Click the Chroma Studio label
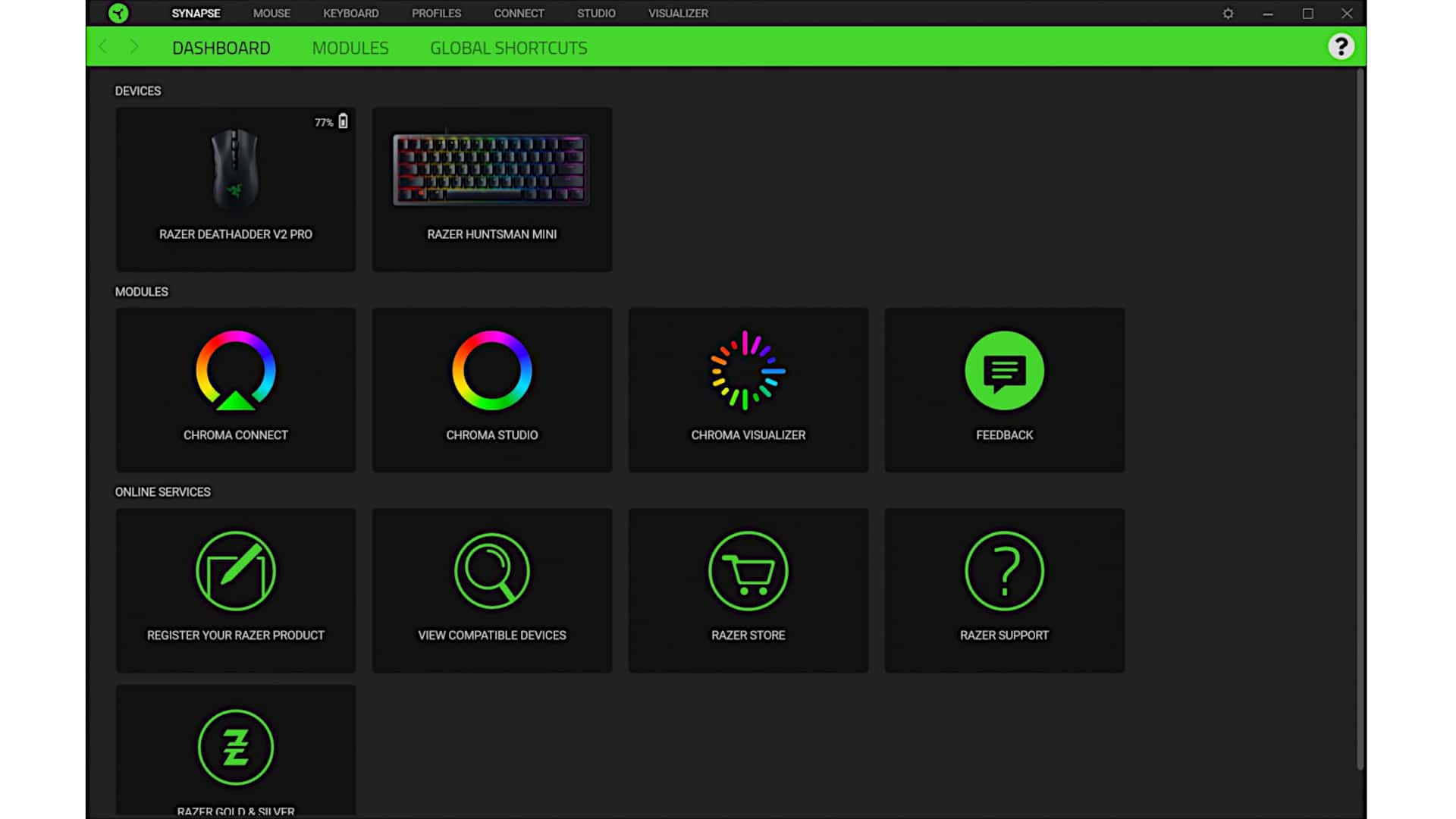This screenshot has width=1456, height=819. coord(491,435)
